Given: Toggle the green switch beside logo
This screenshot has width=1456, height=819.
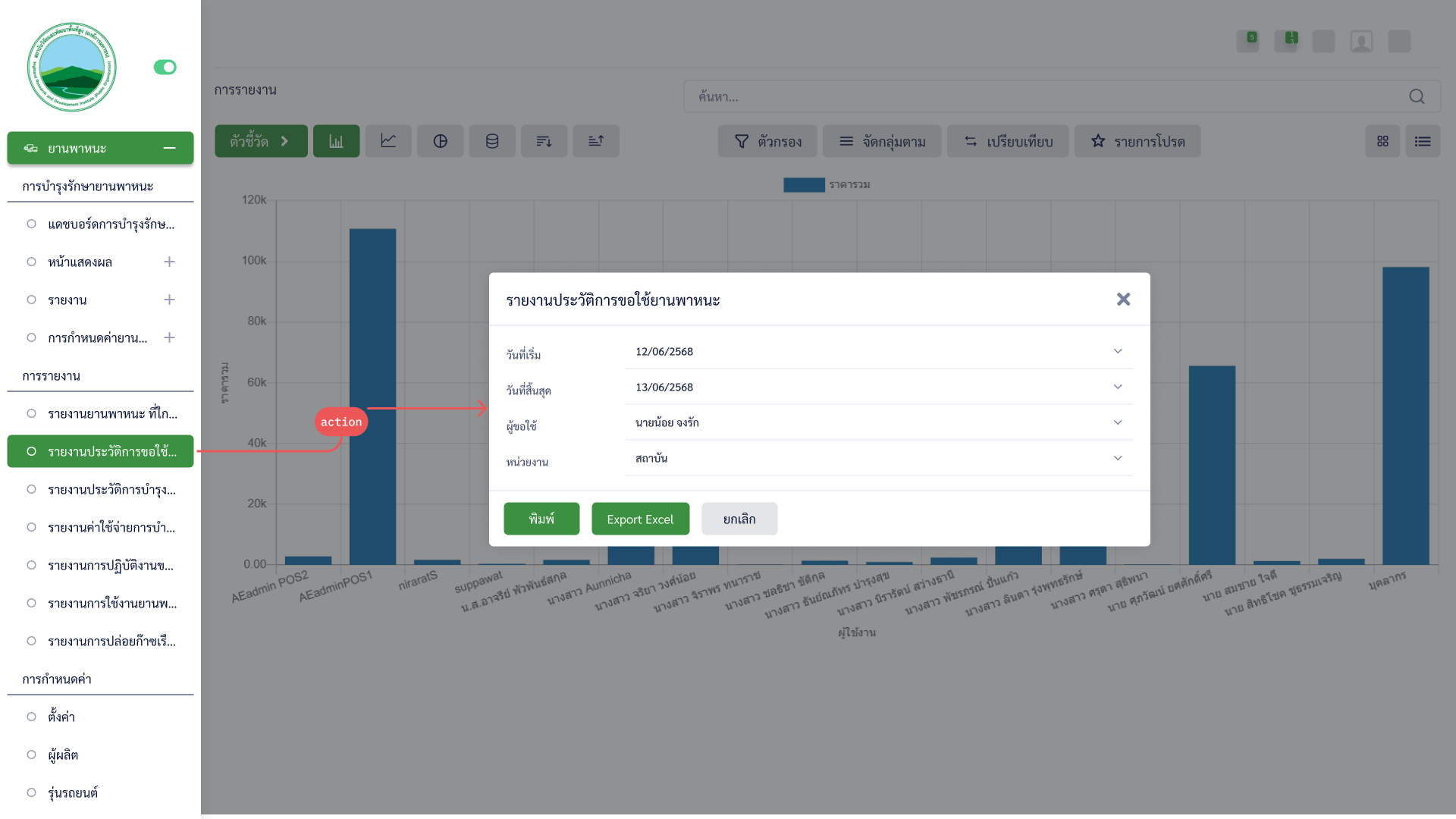Looking at the screenshot, I should 165,67.
